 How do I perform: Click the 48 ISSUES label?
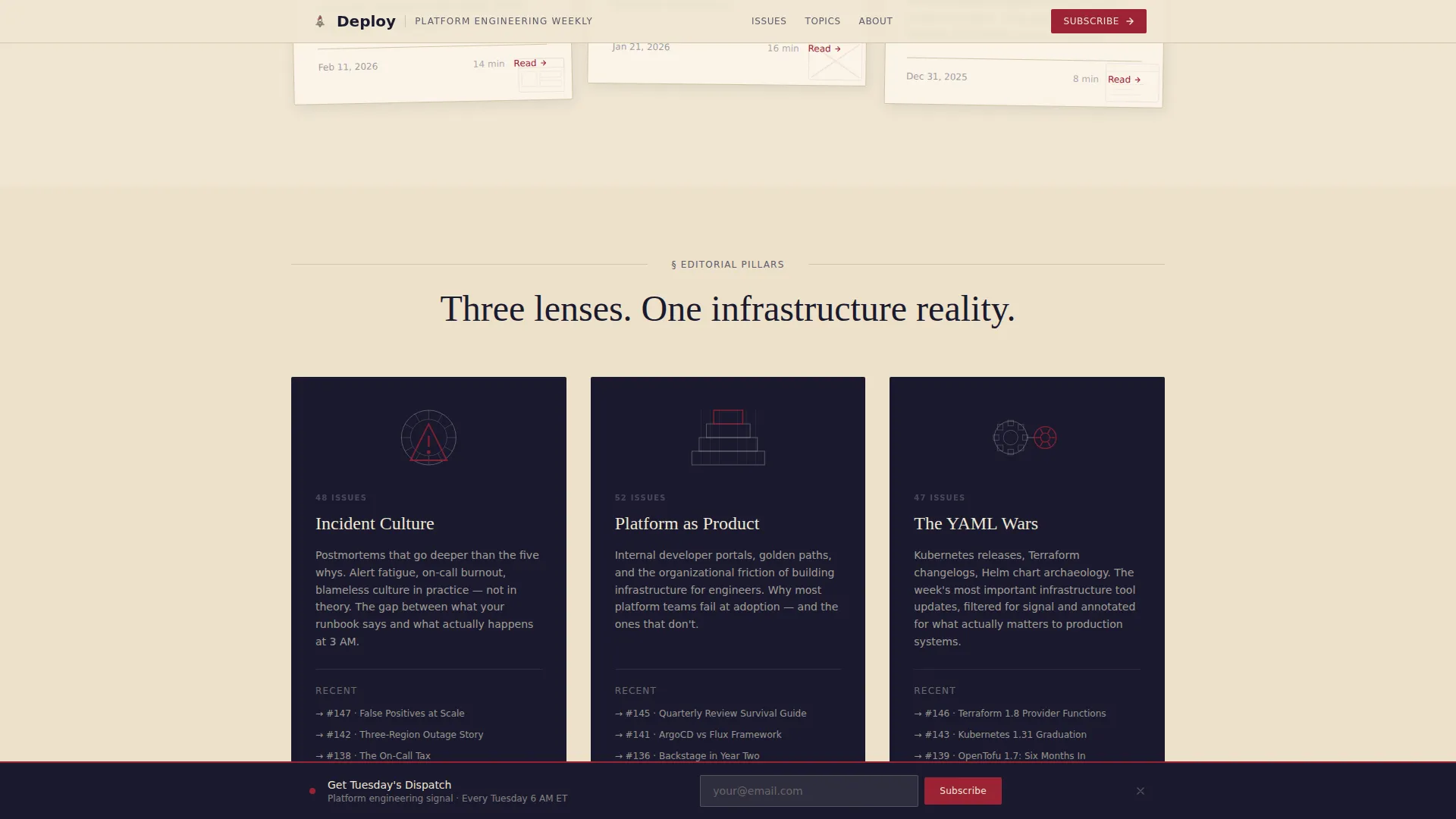340,498
